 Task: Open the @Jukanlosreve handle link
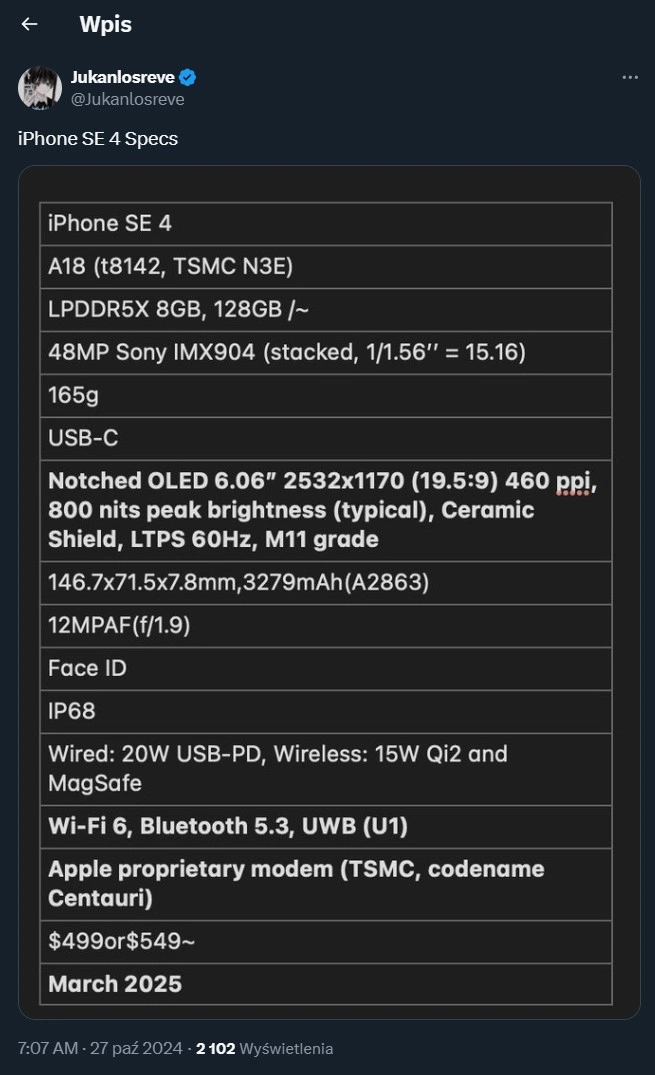[128, 99]
